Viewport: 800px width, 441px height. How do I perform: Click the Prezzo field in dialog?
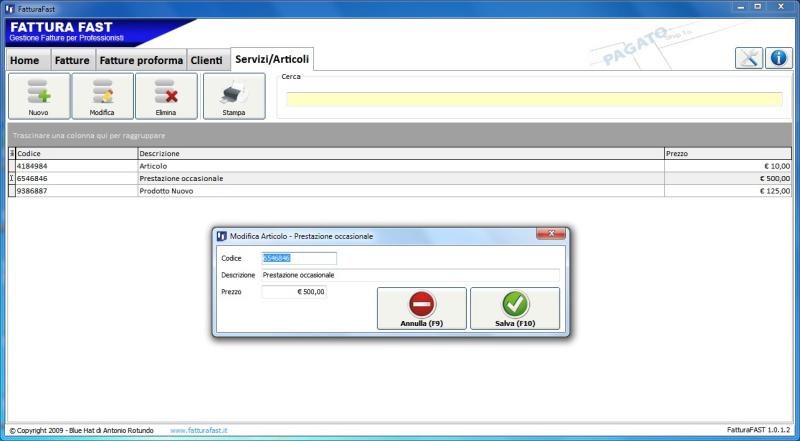(x=294, y=292)
